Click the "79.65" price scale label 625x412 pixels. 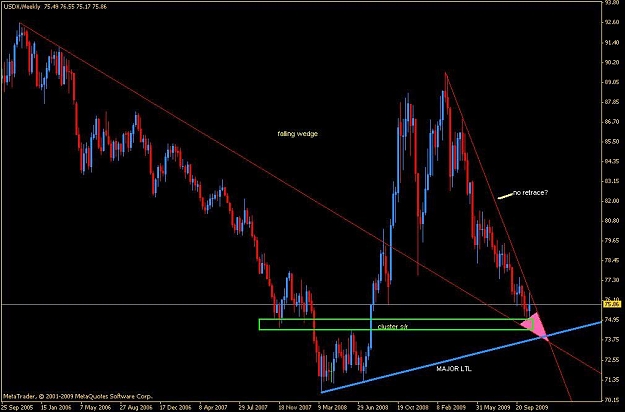[x=612, y=241]
